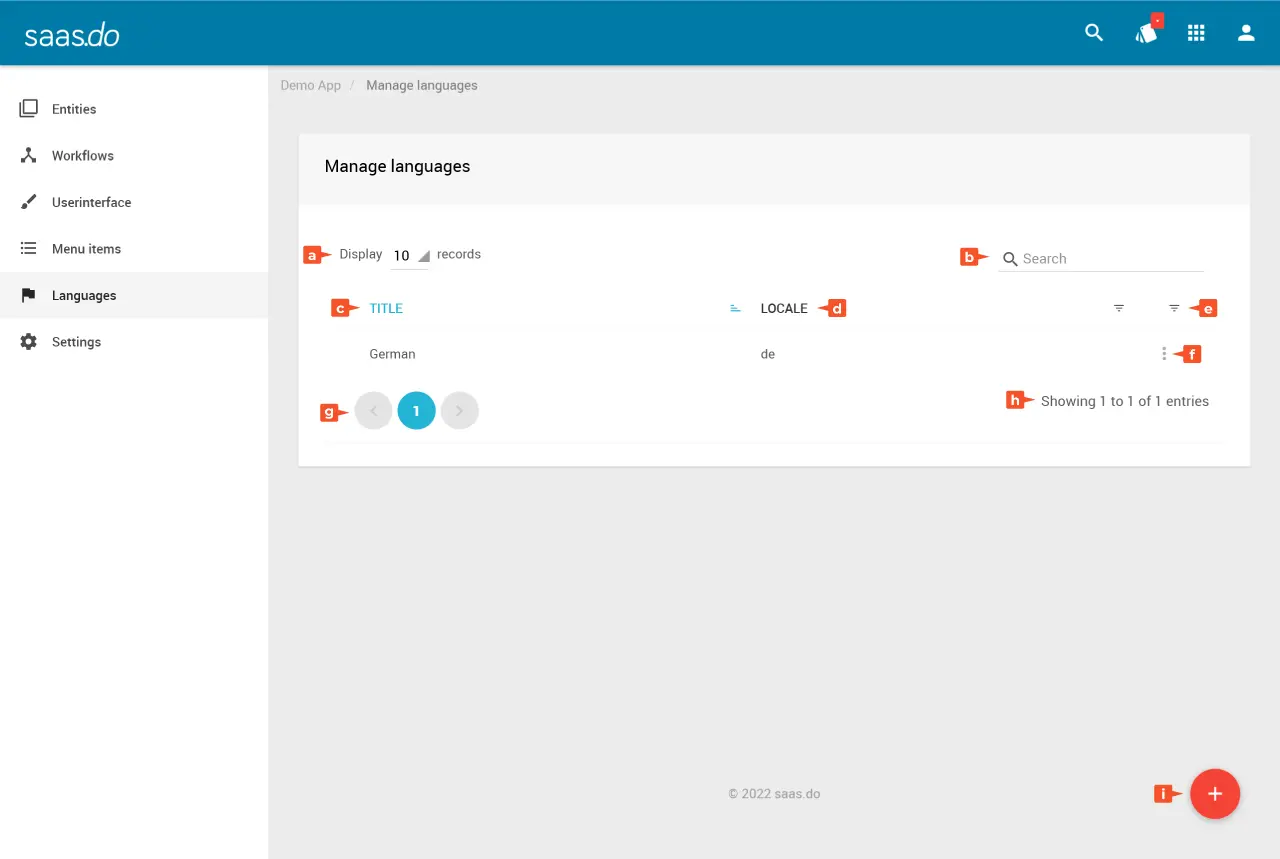
Task: Open the apps grid launcher
Action: point(1196,33)
